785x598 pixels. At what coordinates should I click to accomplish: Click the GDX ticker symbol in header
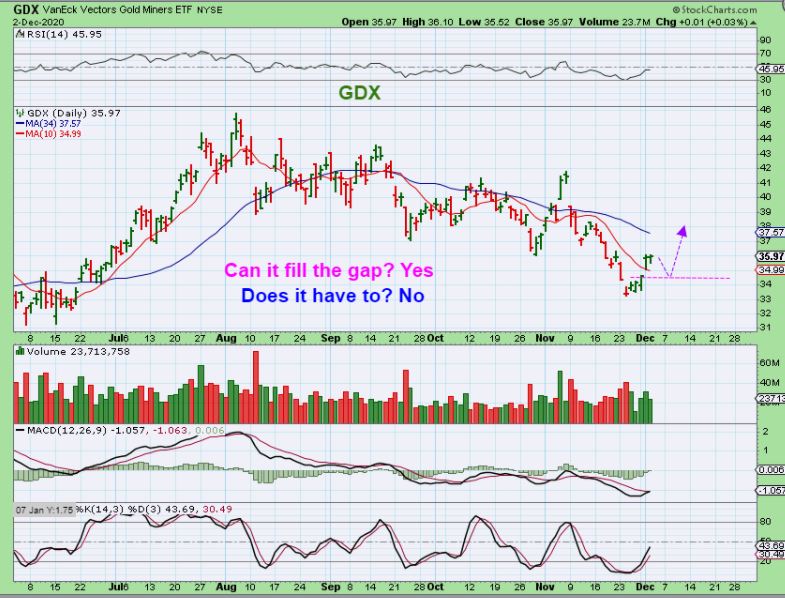[x=26, y=10]
